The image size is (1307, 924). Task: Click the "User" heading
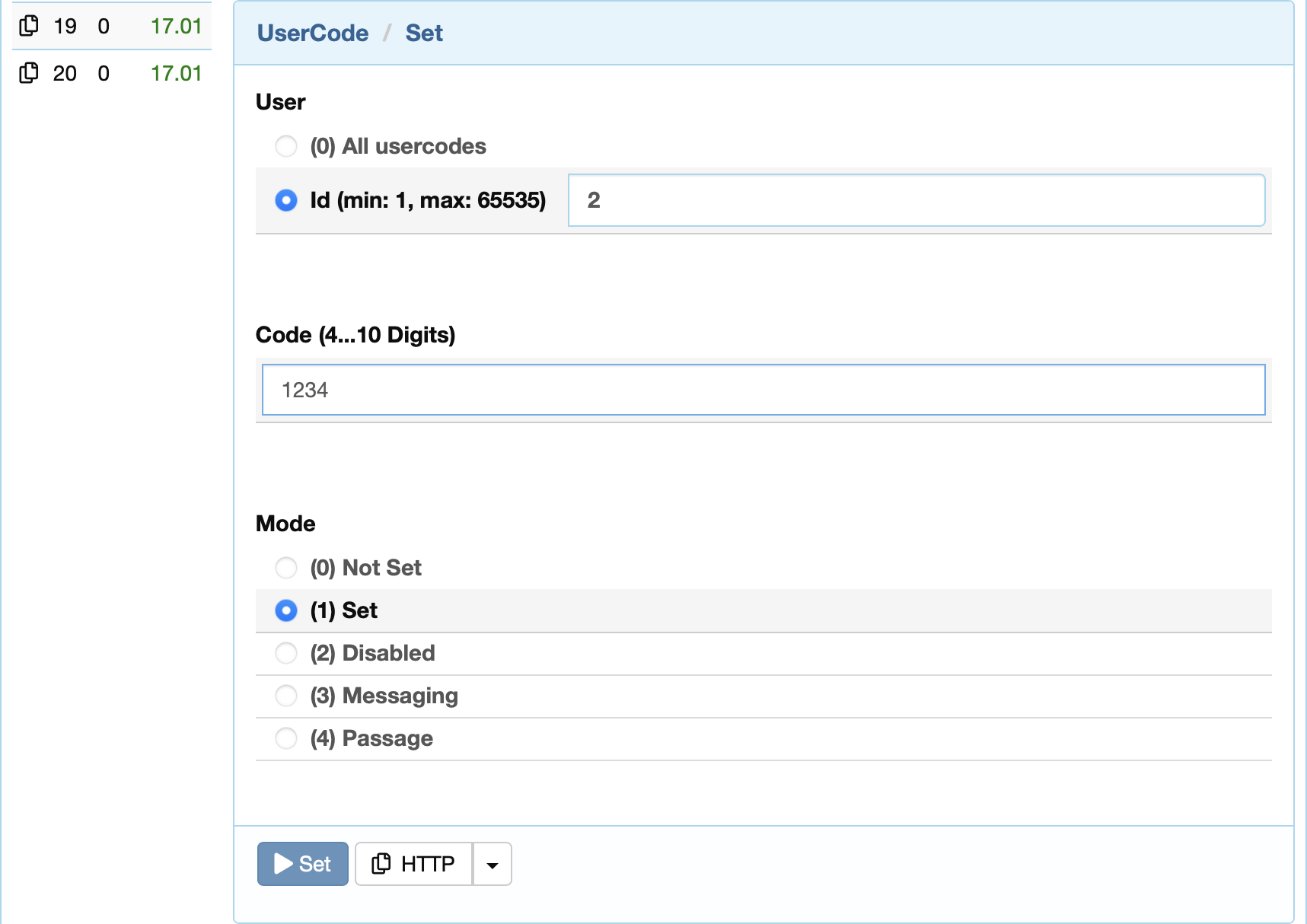pyautogui.click(x=280, y=102)
